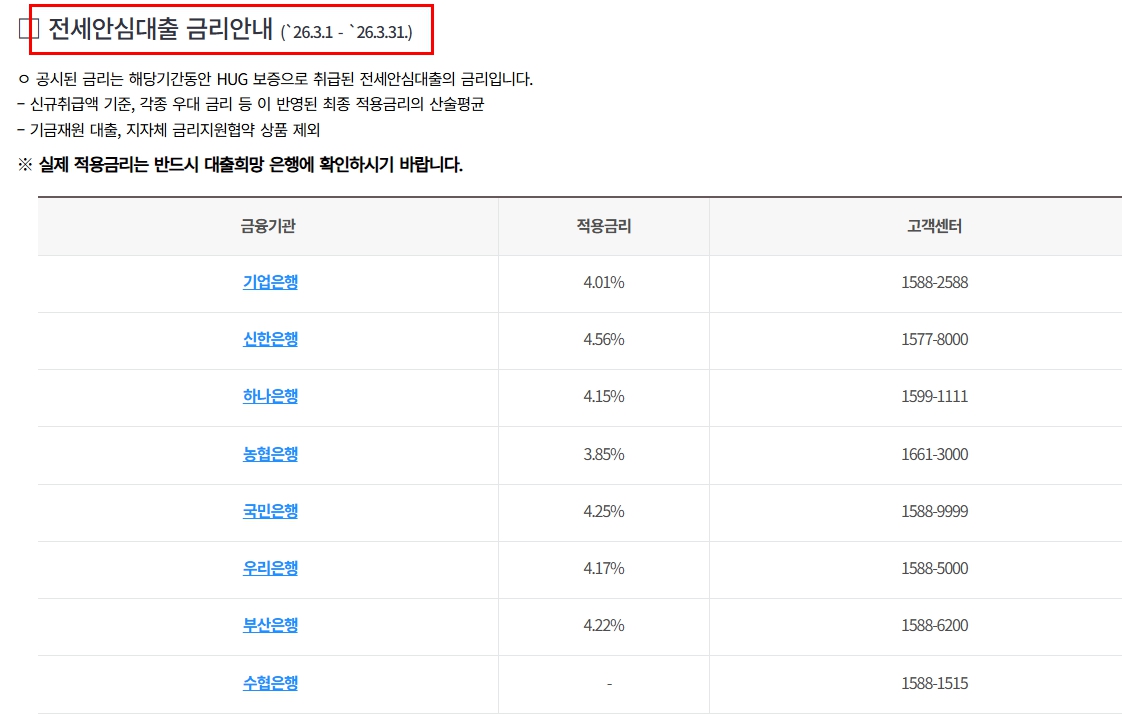Select the bold notice 실제 적용금리는 반드시
Image resolution: width=1122 pixels, height=715 pixels.
click(240, 165)
